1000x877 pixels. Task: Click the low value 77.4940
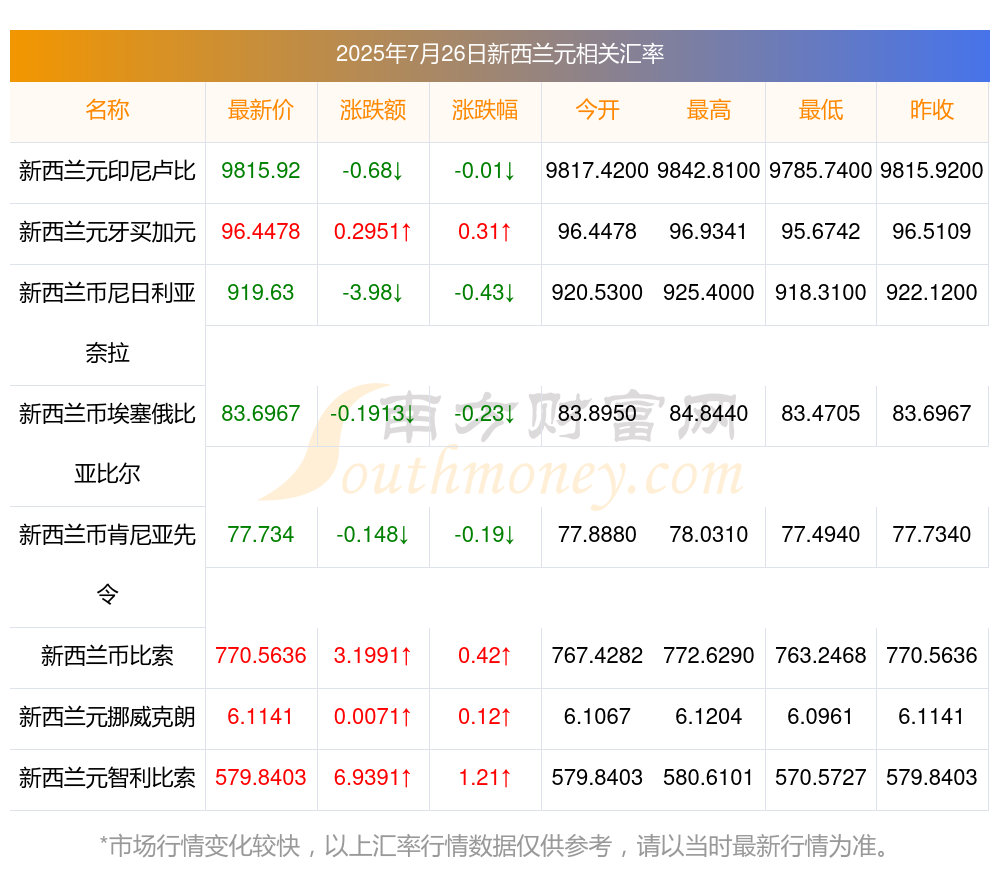(821, 534)
